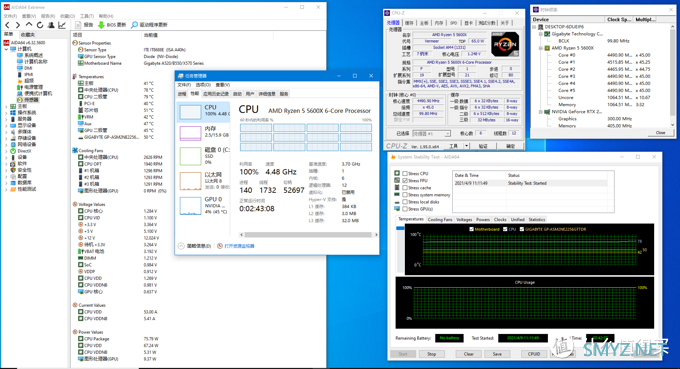Click the Validate button in CPU-Z
Viewport: 680px width, 369px height.
click(x=483, y=146)
